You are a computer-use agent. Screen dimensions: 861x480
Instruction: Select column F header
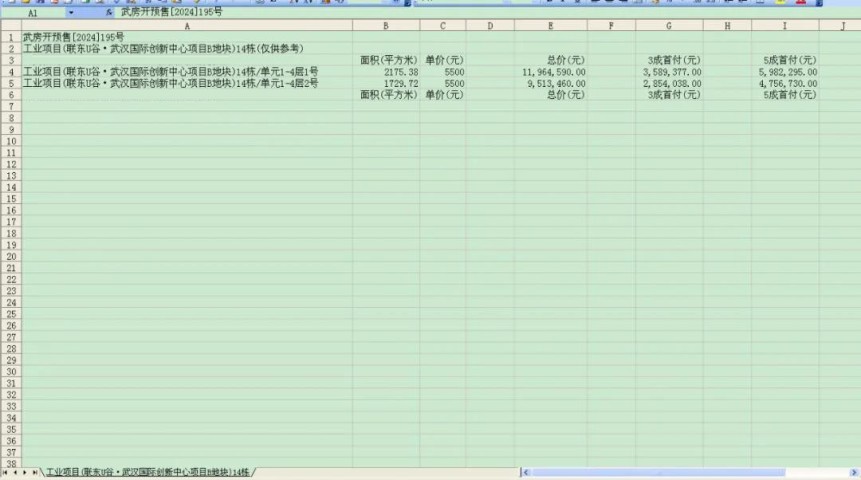(x=611, y=26)
